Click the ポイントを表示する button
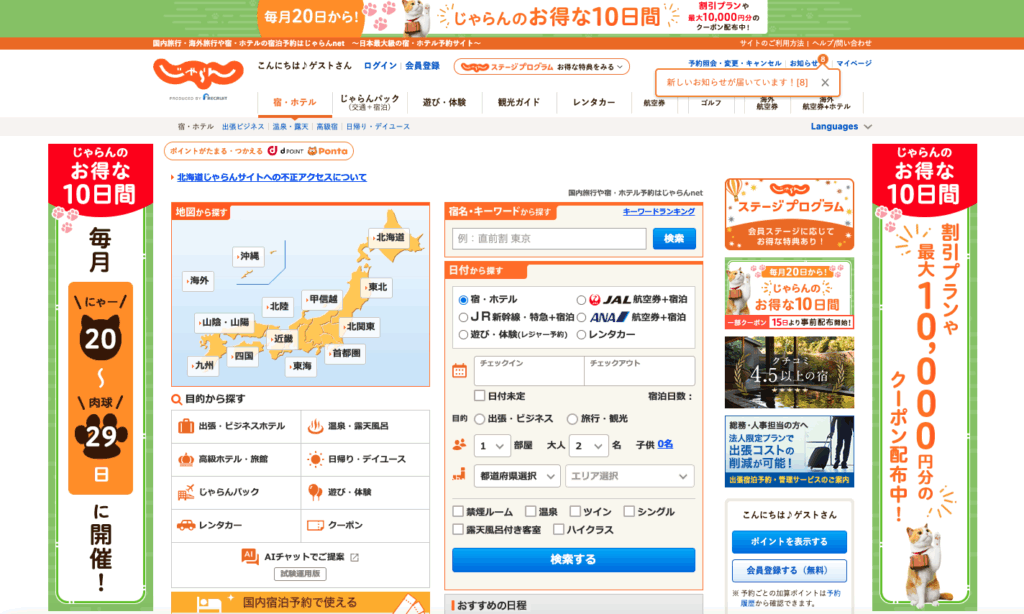 [x=789, y=541]
